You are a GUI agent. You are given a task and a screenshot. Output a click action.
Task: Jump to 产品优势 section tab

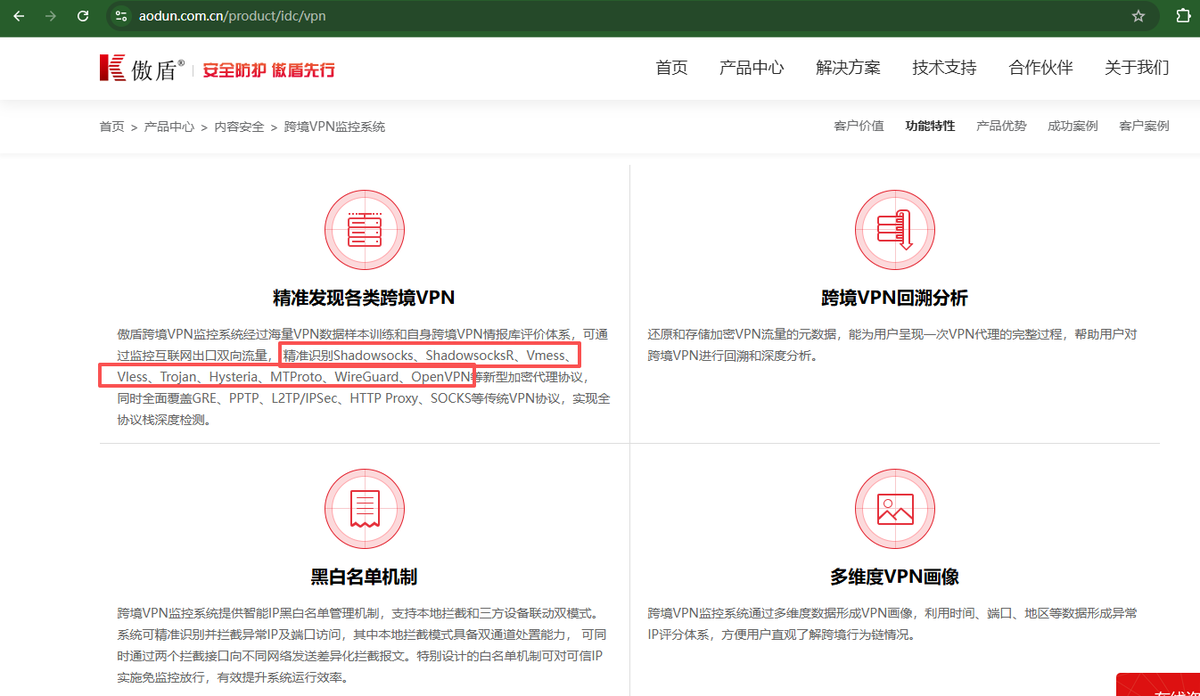pyautogui.click(x=1001, y=126)
